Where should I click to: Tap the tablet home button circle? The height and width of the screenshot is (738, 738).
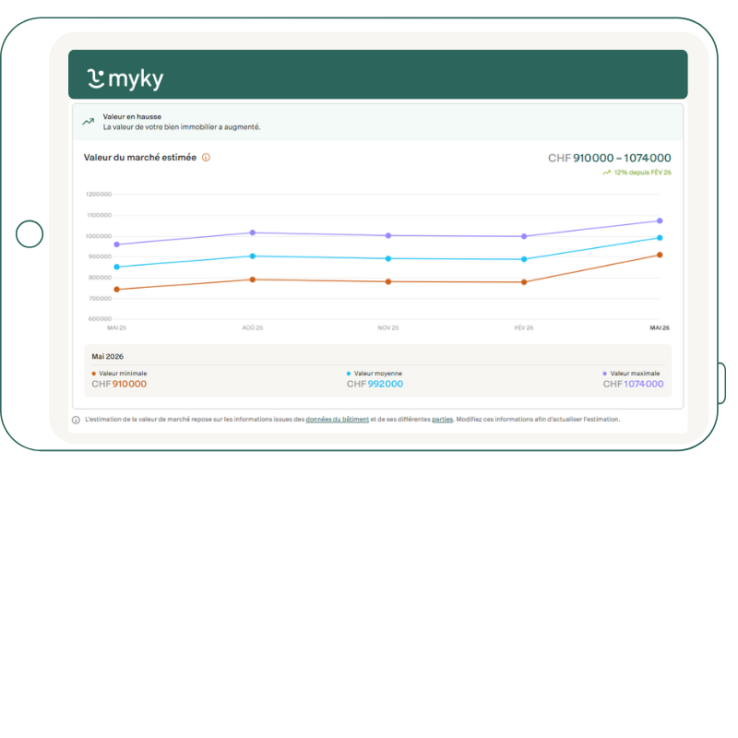(30, 234)
